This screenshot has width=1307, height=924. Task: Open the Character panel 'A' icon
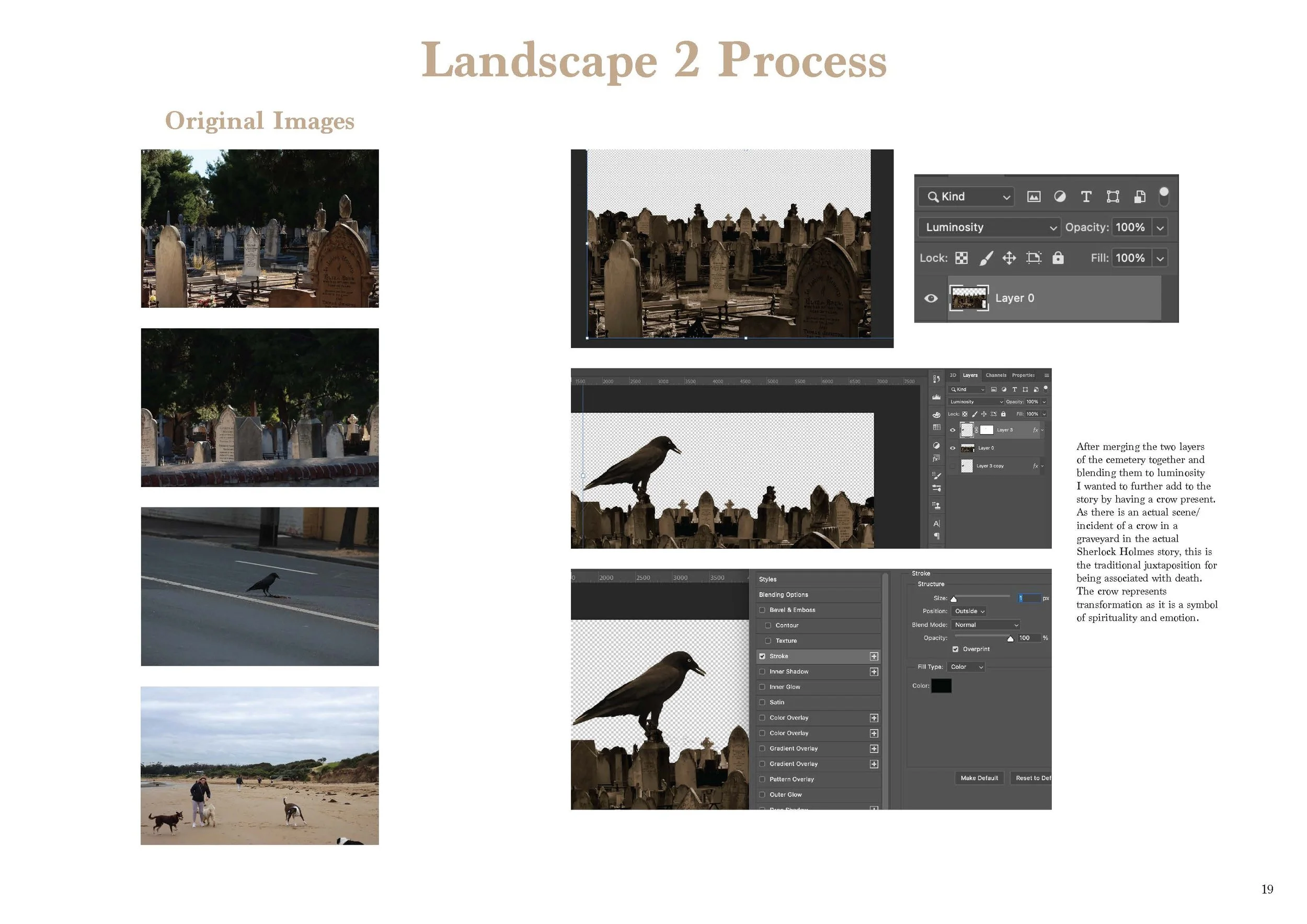(x=936, y=524)
